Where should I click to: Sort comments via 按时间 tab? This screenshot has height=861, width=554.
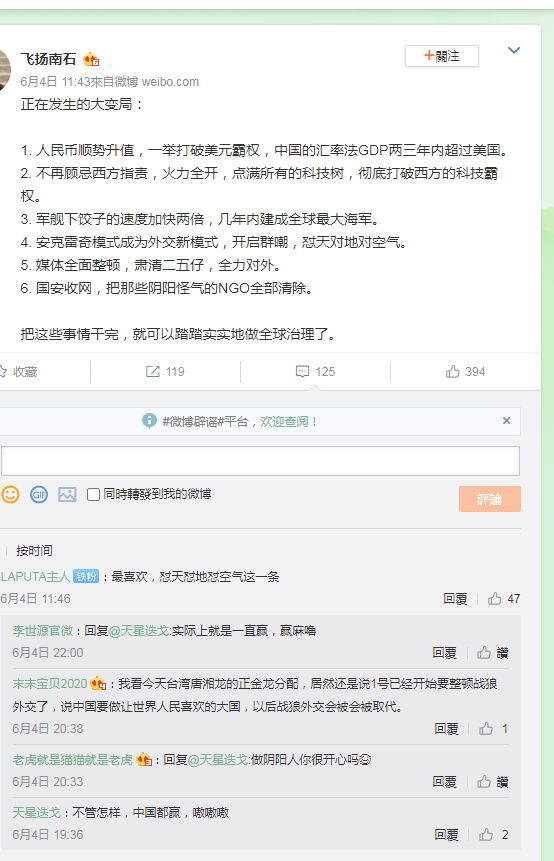point(34,550)
